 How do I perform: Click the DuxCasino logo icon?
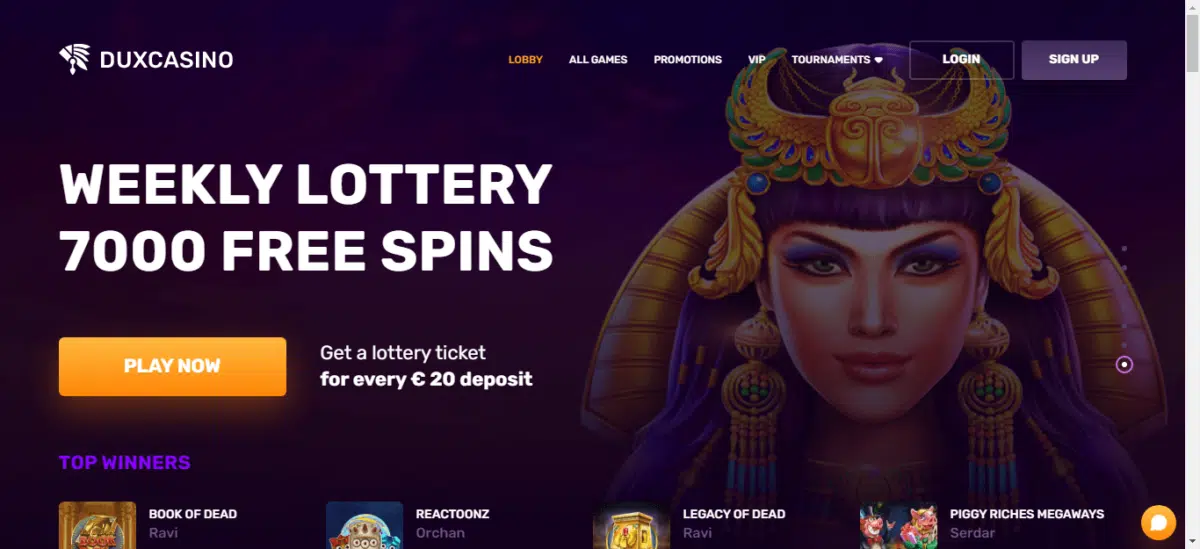[75, 60]
